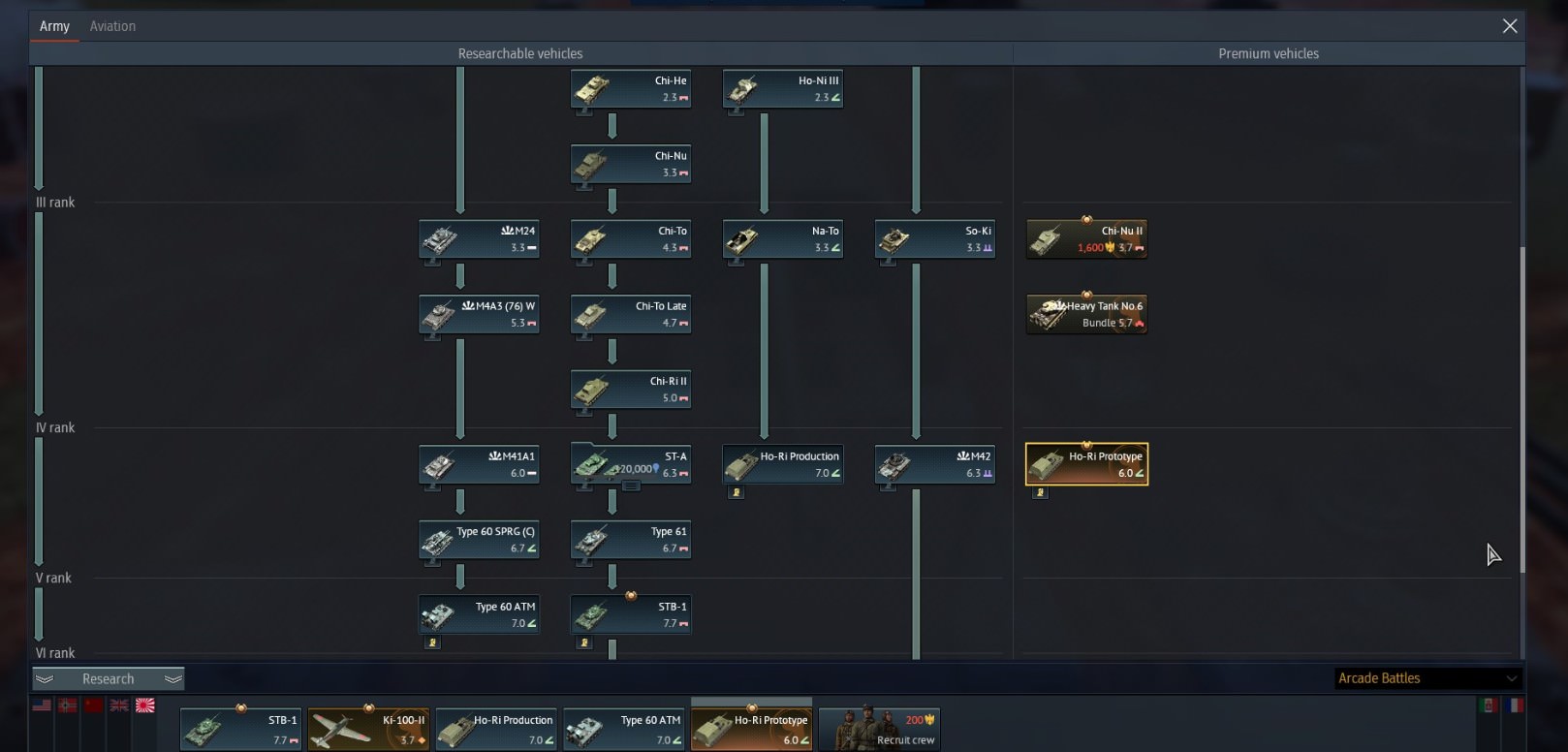Select the Chi-To tank card in the tree
The image size is (1568, 752).
pyautogui.click(x=631, y=239)
